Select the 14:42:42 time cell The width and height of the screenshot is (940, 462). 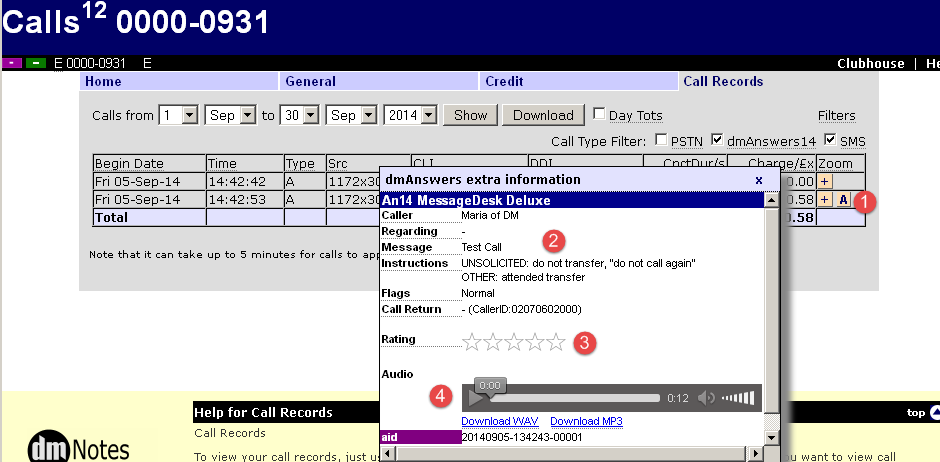[245, 181]
